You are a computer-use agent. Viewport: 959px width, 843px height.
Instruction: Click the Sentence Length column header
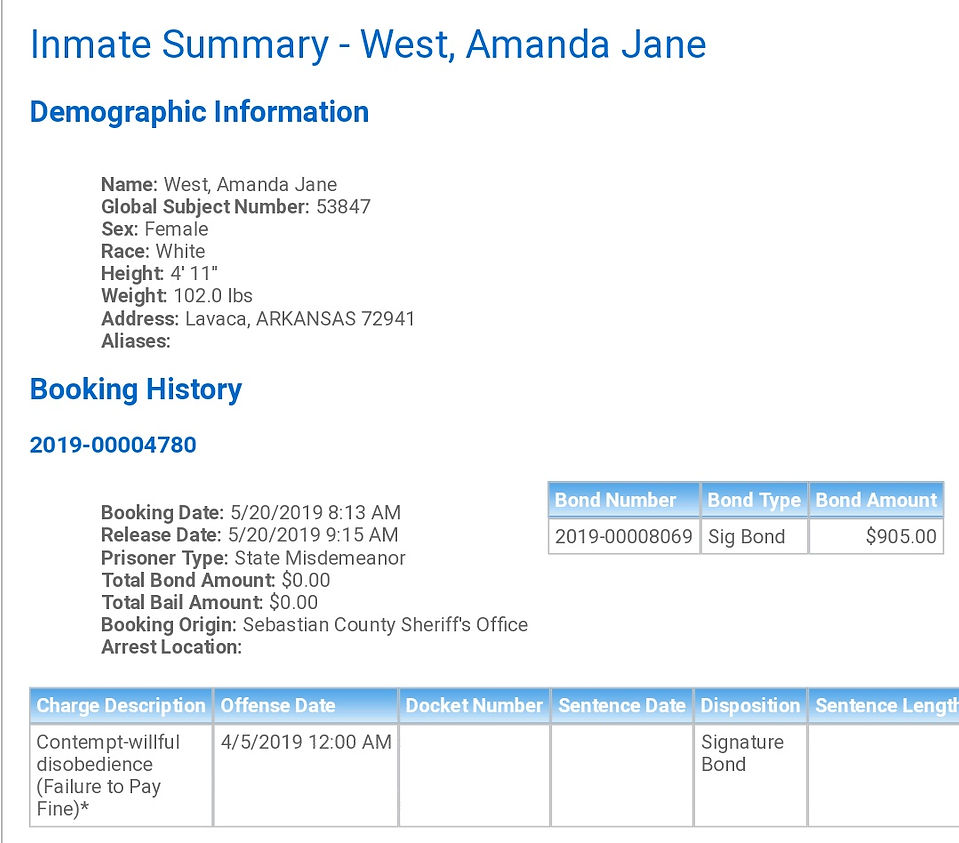point(884,705)
